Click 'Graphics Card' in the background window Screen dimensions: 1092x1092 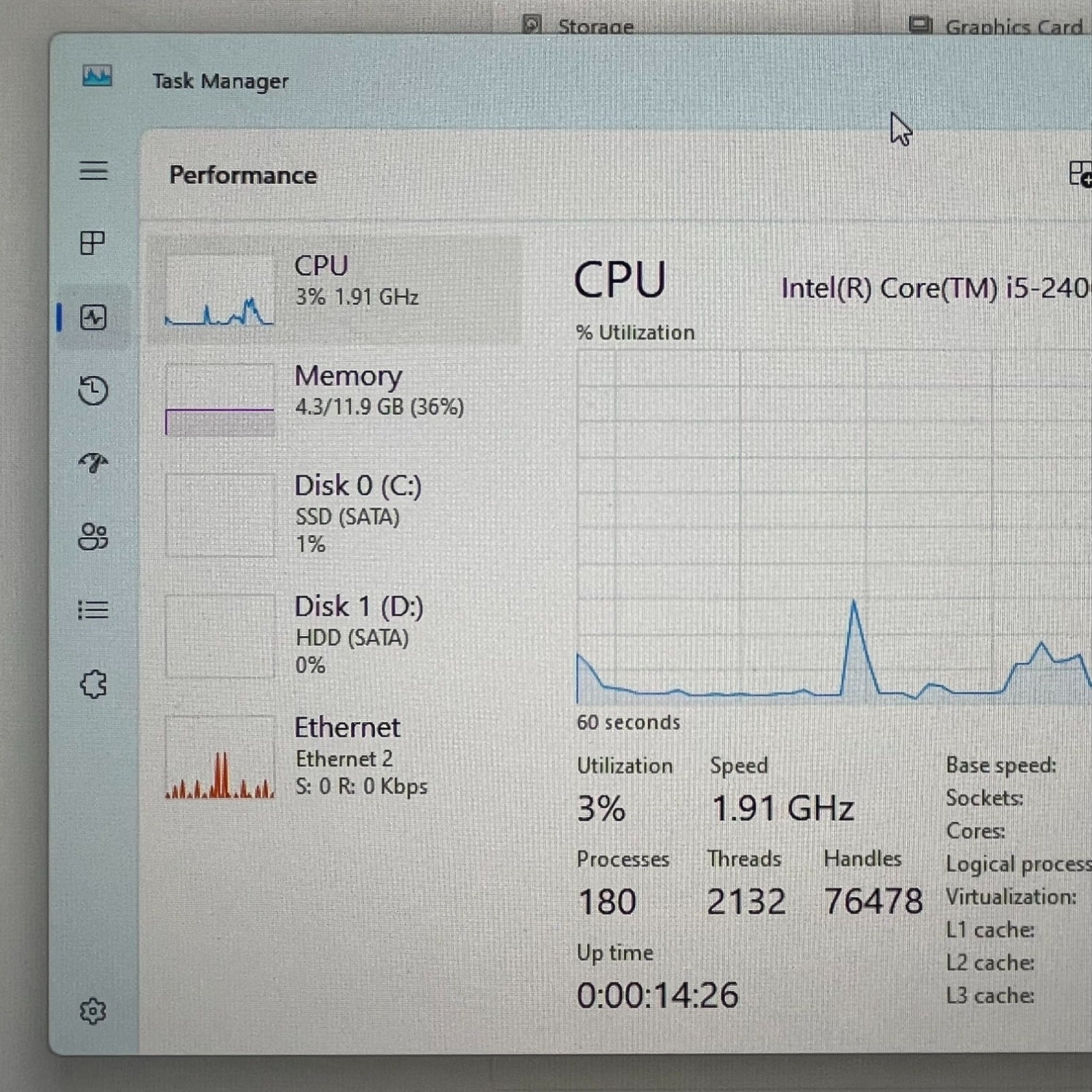1014,28
